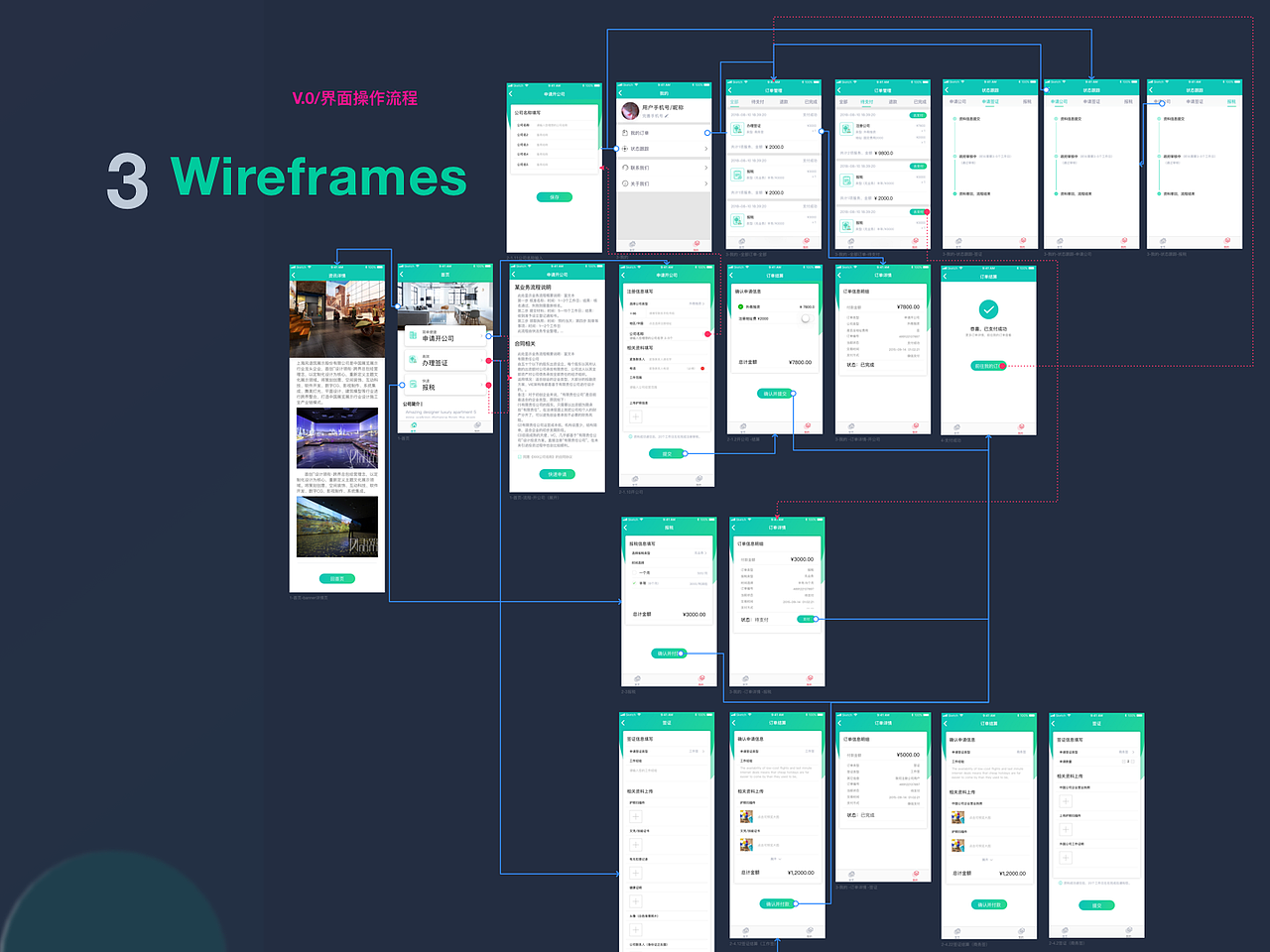The height and width of the screenshot is (952, 1270).
Task: Tap 支付 button on ¥3000.00 订单详情 screen
Action: point(806,619)
